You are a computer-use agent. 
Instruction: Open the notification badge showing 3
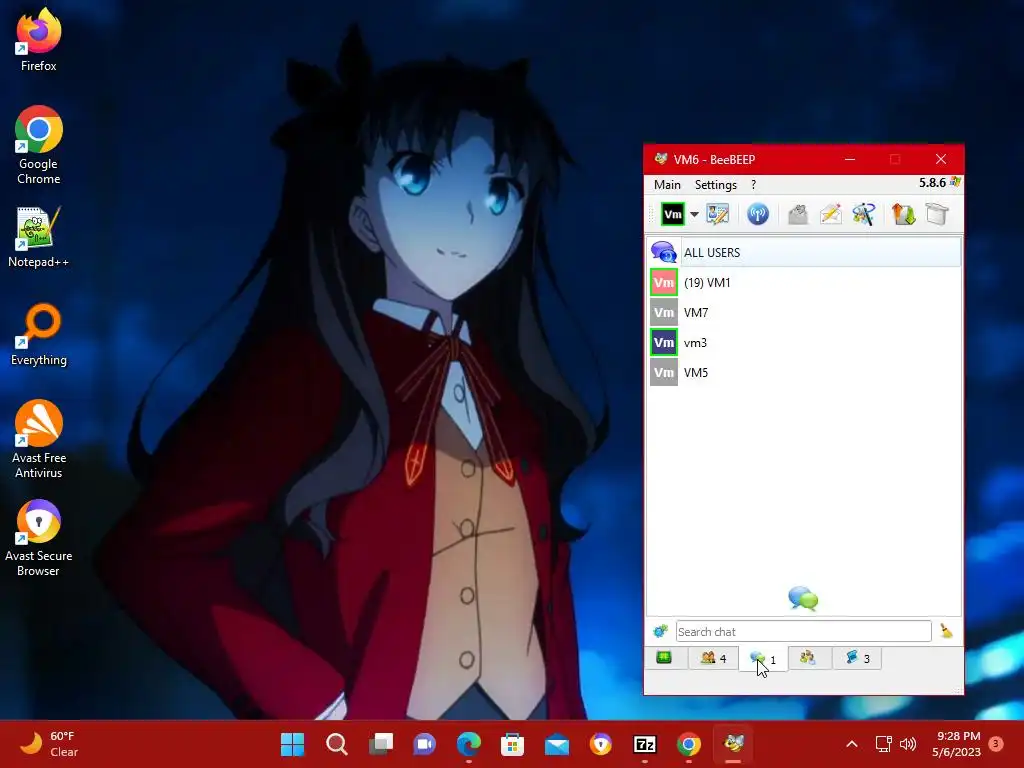[x=996, y=744]
